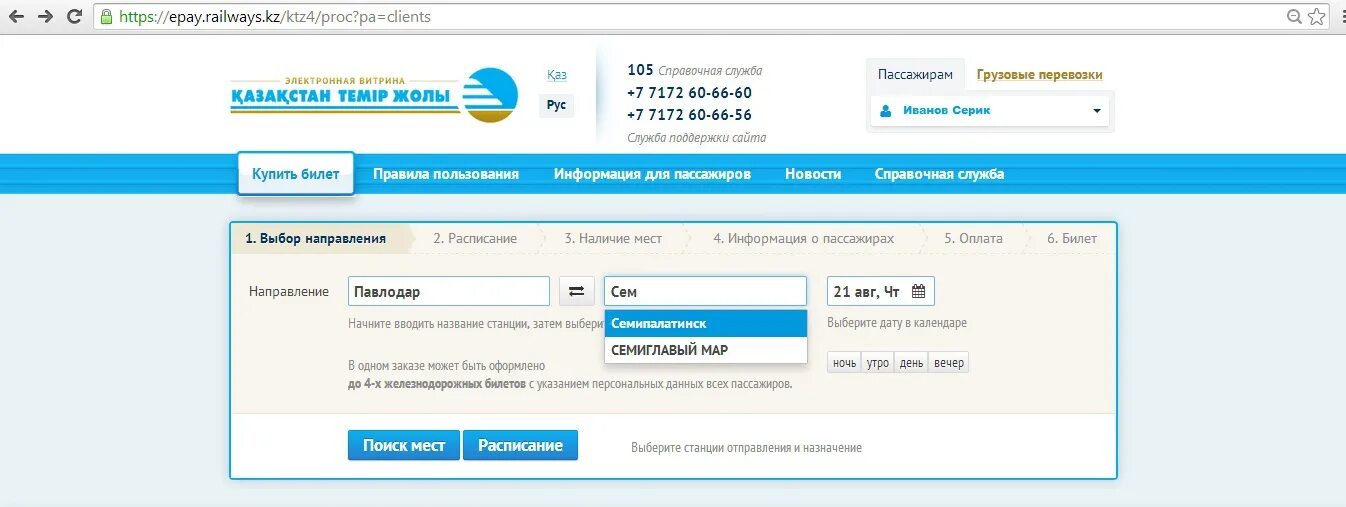The image size is (1346, 507).
Task: Click the Қазақстан Темір Жолы logo
Action: coord(375,96)
